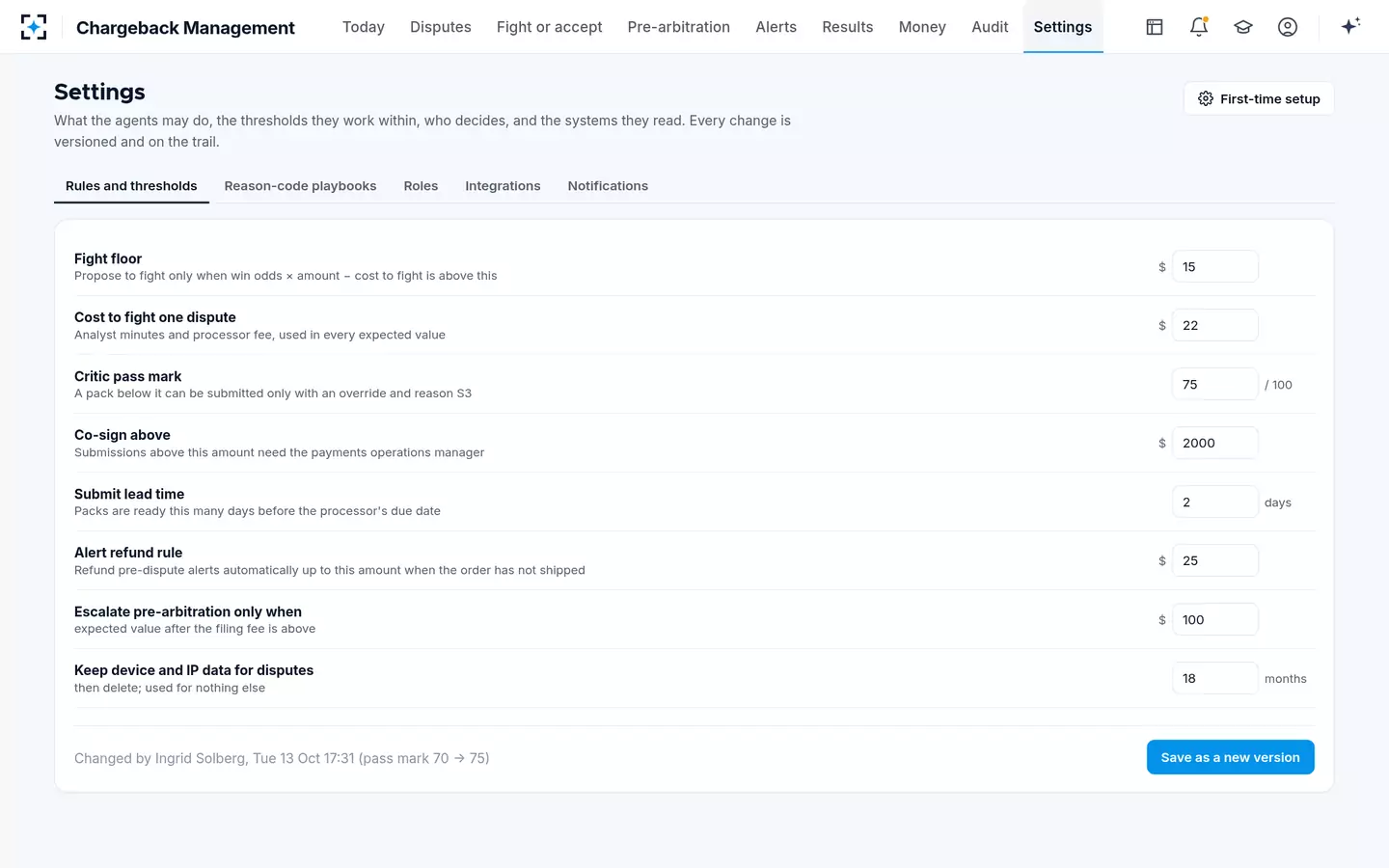Open the Audit section
1389x868 pixels.
tap(990, 27)
